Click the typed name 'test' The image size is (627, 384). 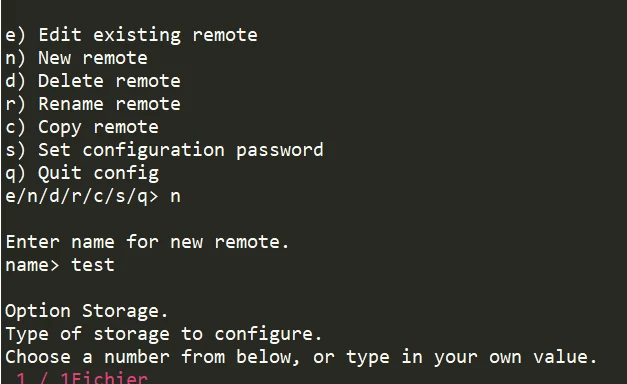pyautogui.click(x=93, y=265)
